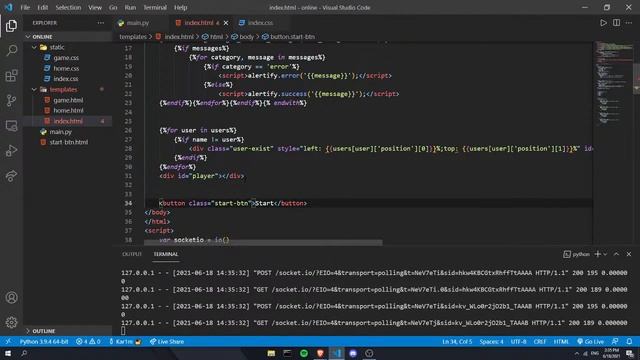Click templates breadcrumb segment
640x360 pixels.
(x=133, y=37)
